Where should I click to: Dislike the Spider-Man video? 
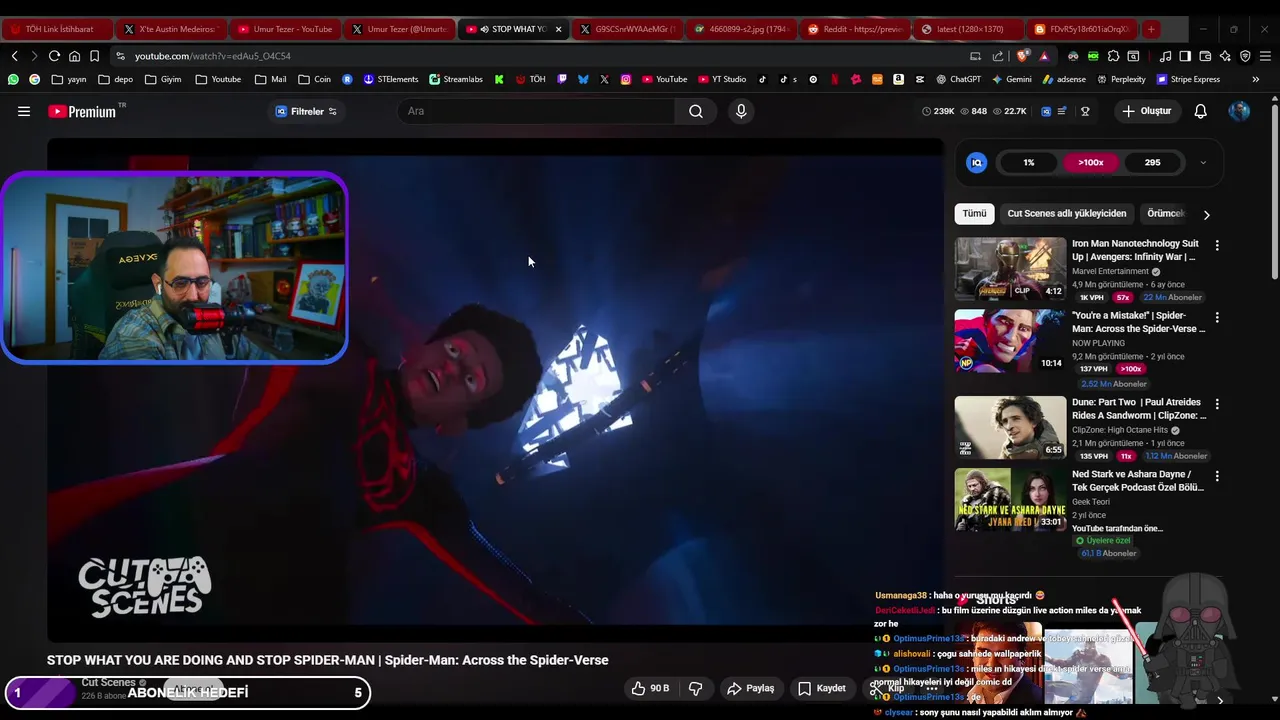click(x=695, y=688)
